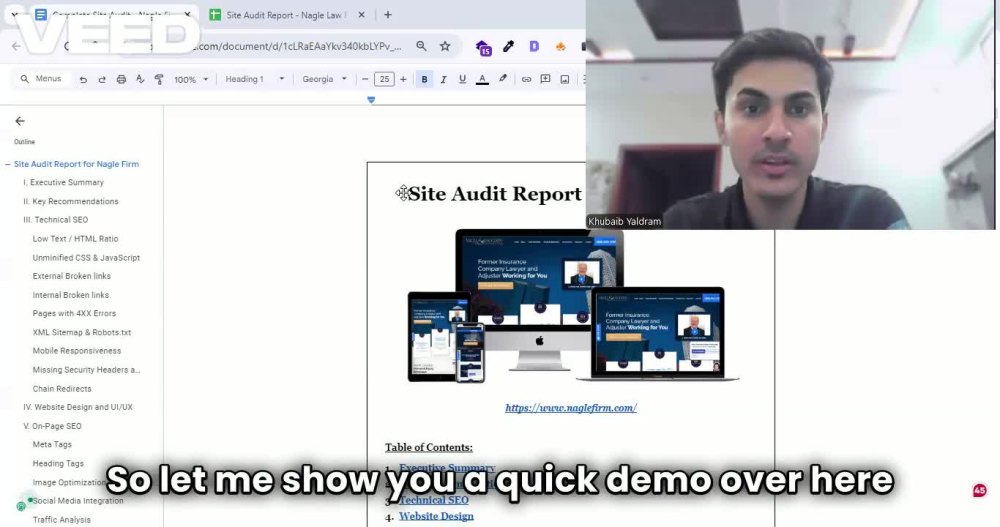Open the browser zoom magnifier in address bar
Image resolution: width=1000 pixels, height=527 pixels.
click(421, 46)
